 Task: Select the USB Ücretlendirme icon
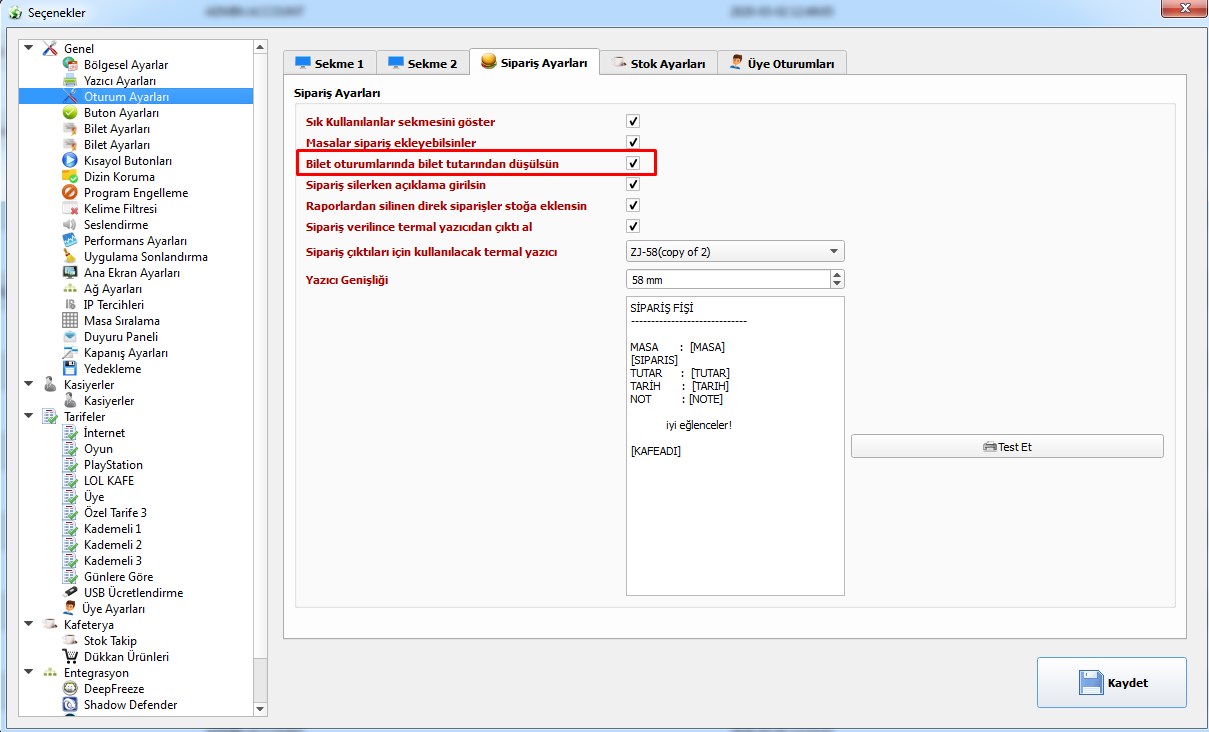click(x=70, y=593)
